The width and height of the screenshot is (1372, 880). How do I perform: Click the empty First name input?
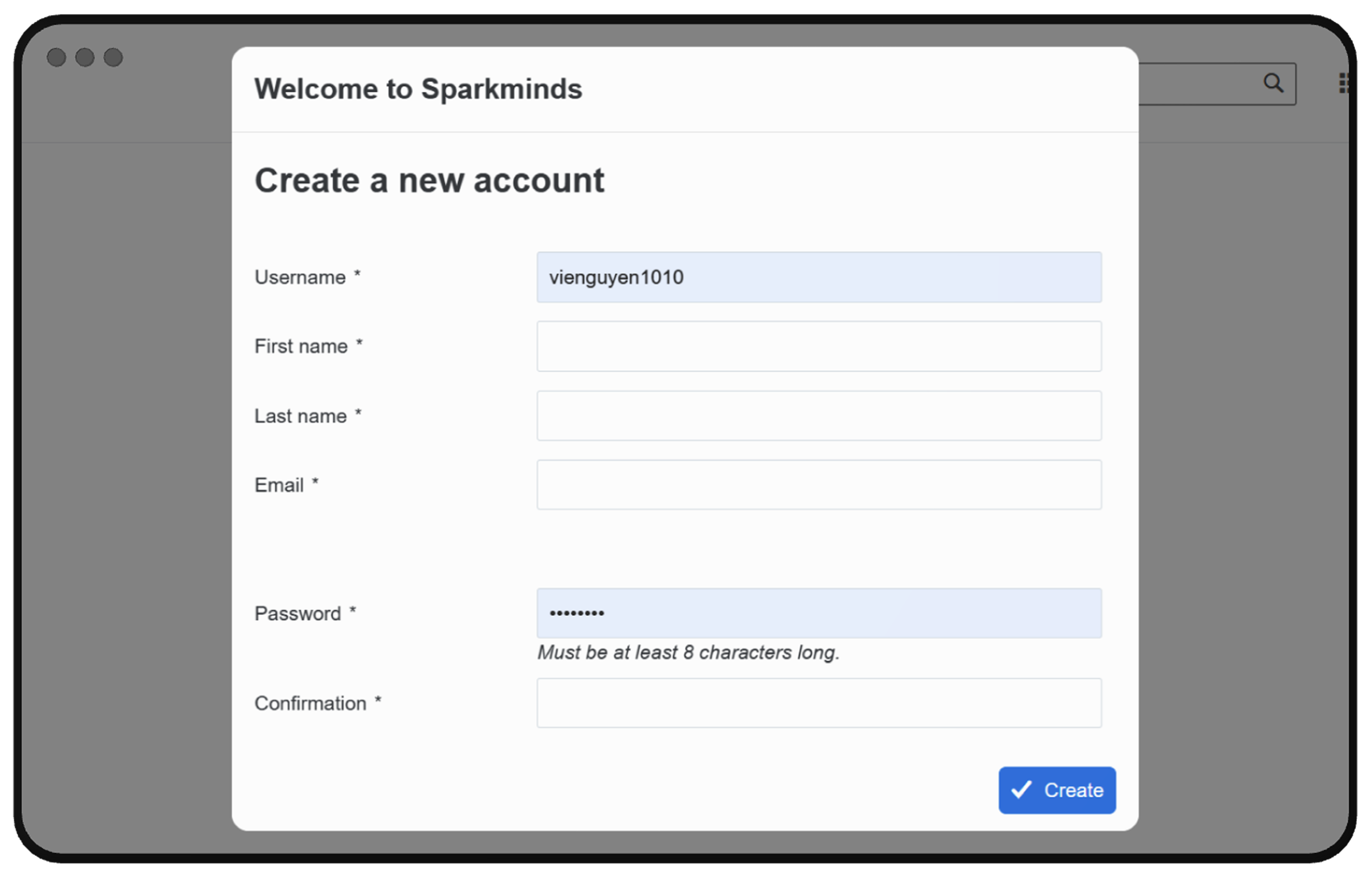pos(818,346)
